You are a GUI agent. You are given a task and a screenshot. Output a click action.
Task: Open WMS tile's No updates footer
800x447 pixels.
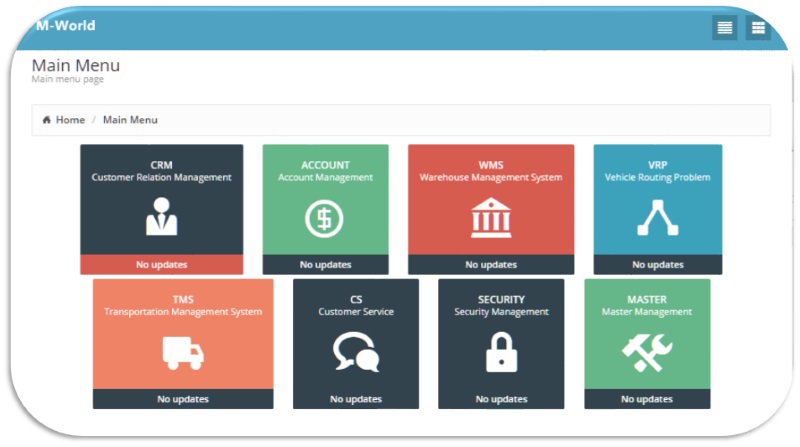click(491, 264)
